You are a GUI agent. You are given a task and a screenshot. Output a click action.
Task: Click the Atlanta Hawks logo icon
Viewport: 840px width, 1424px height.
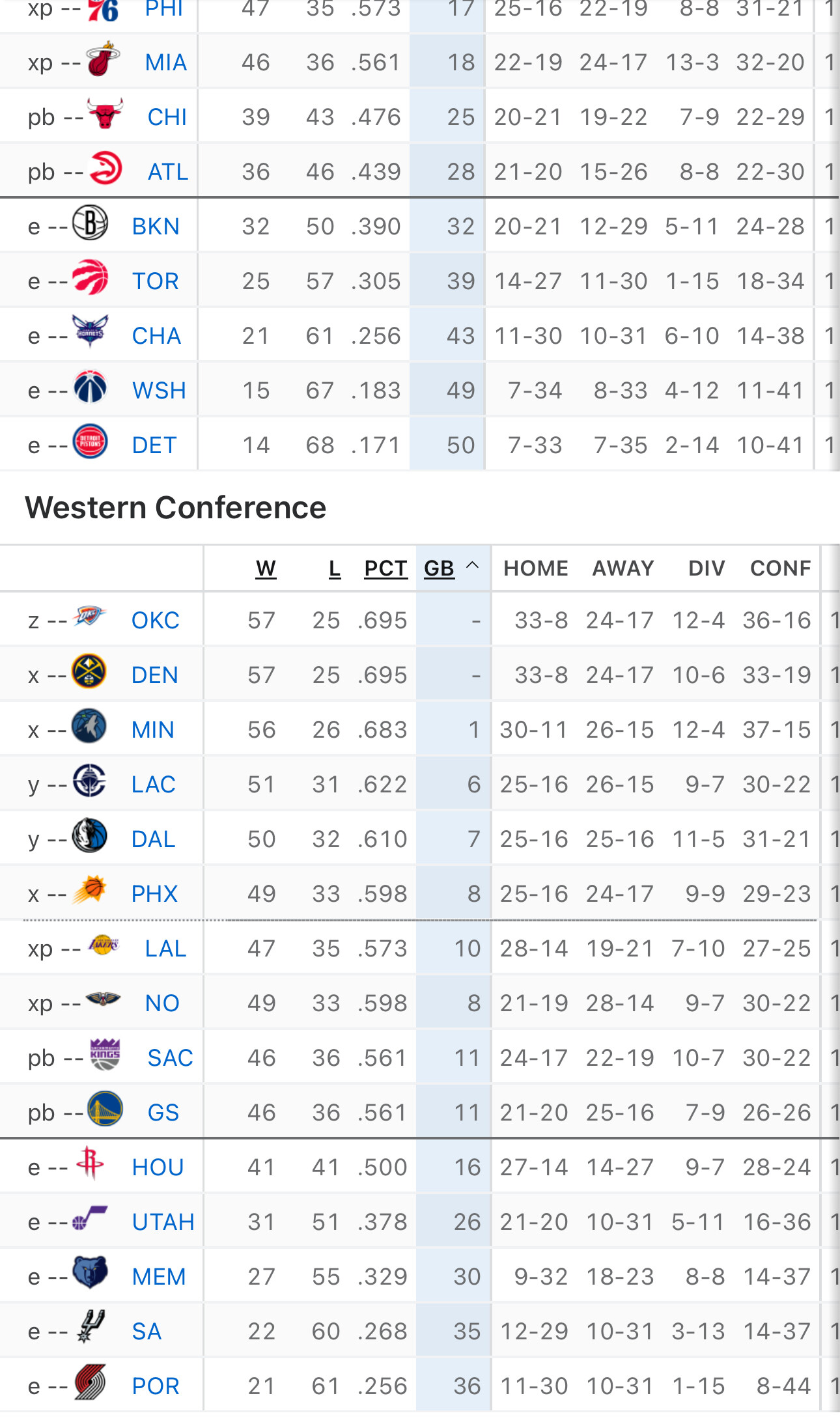tap(105, 169)
